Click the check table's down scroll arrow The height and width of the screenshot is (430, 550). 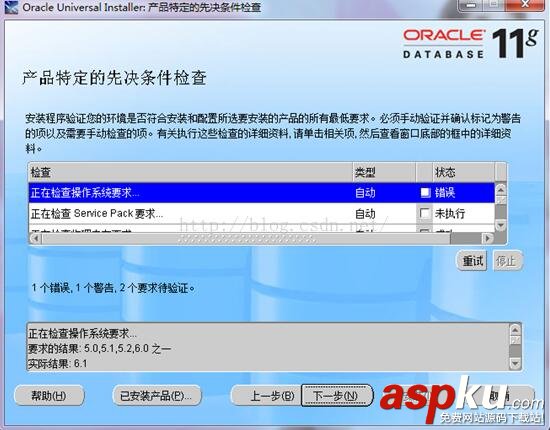tap(501, 226)
